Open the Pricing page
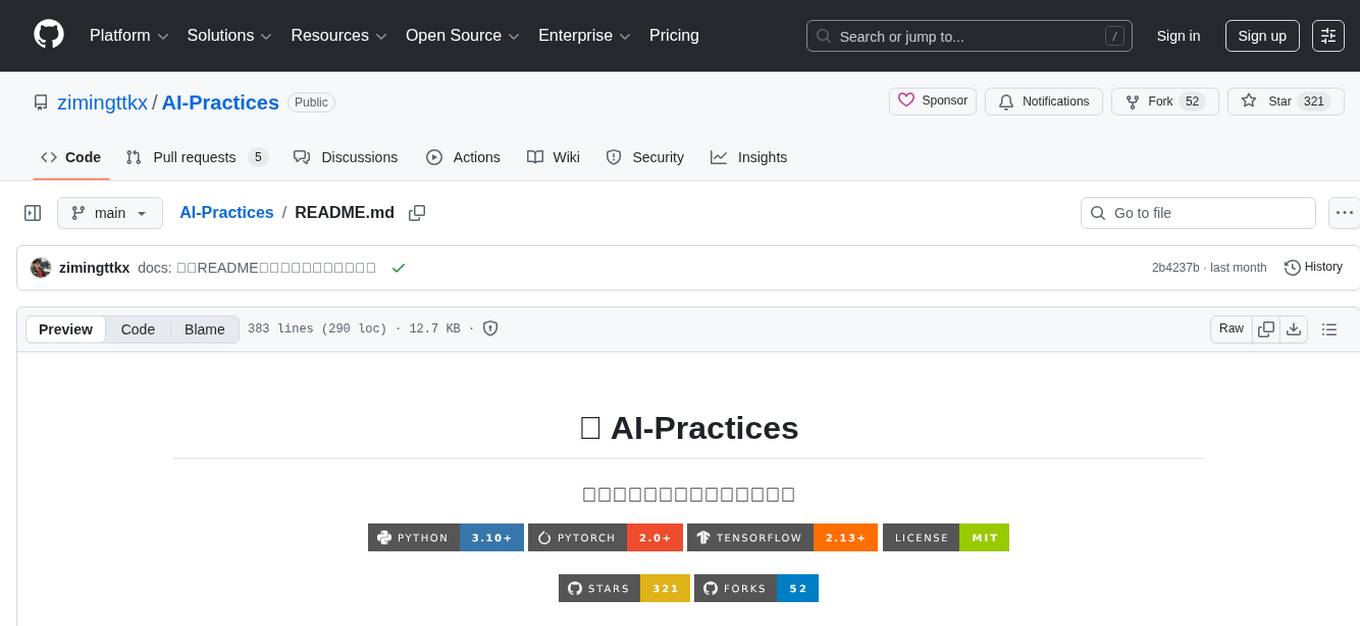 point(674,35)
